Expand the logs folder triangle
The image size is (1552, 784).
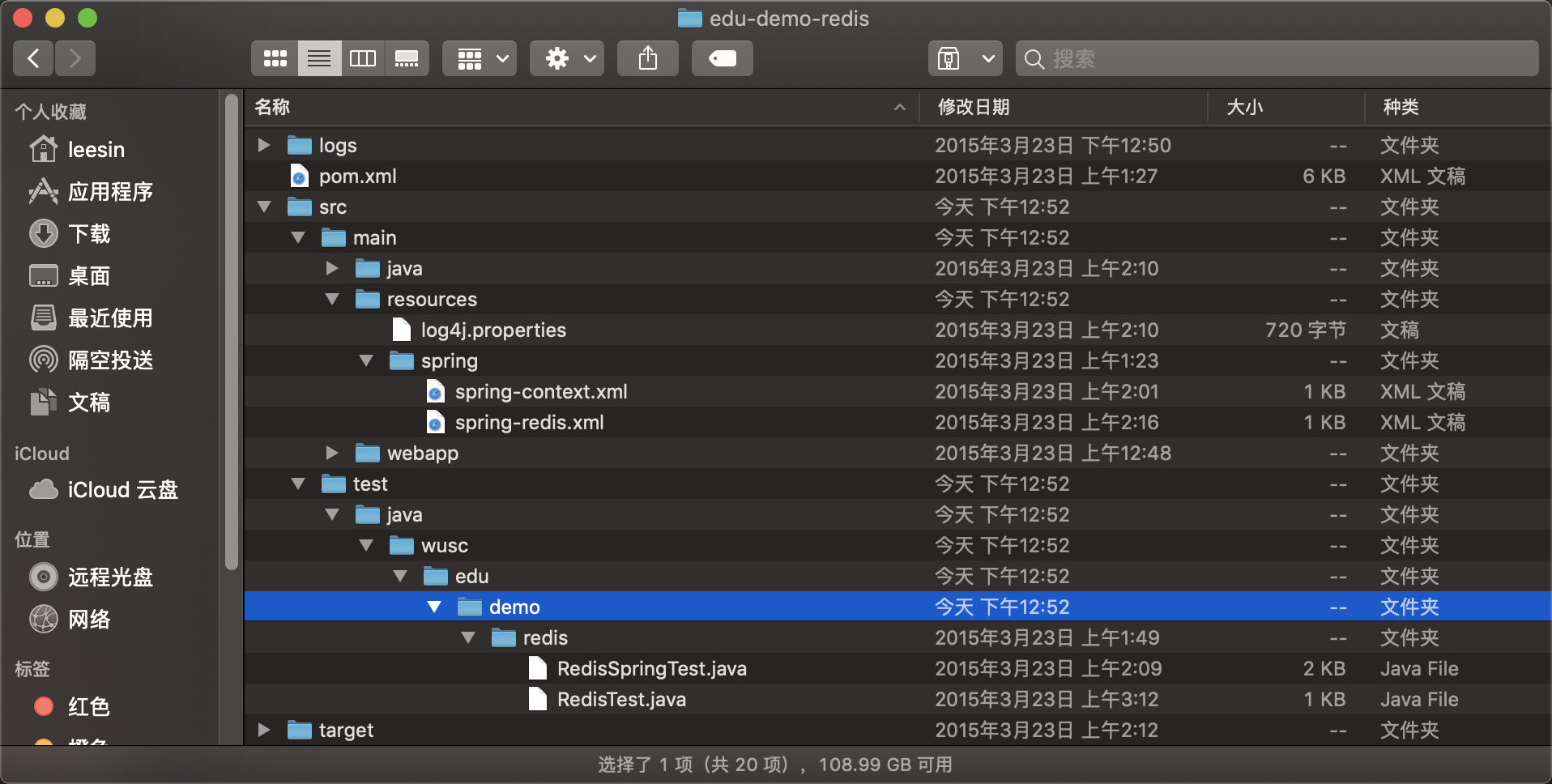coord(264,145)
